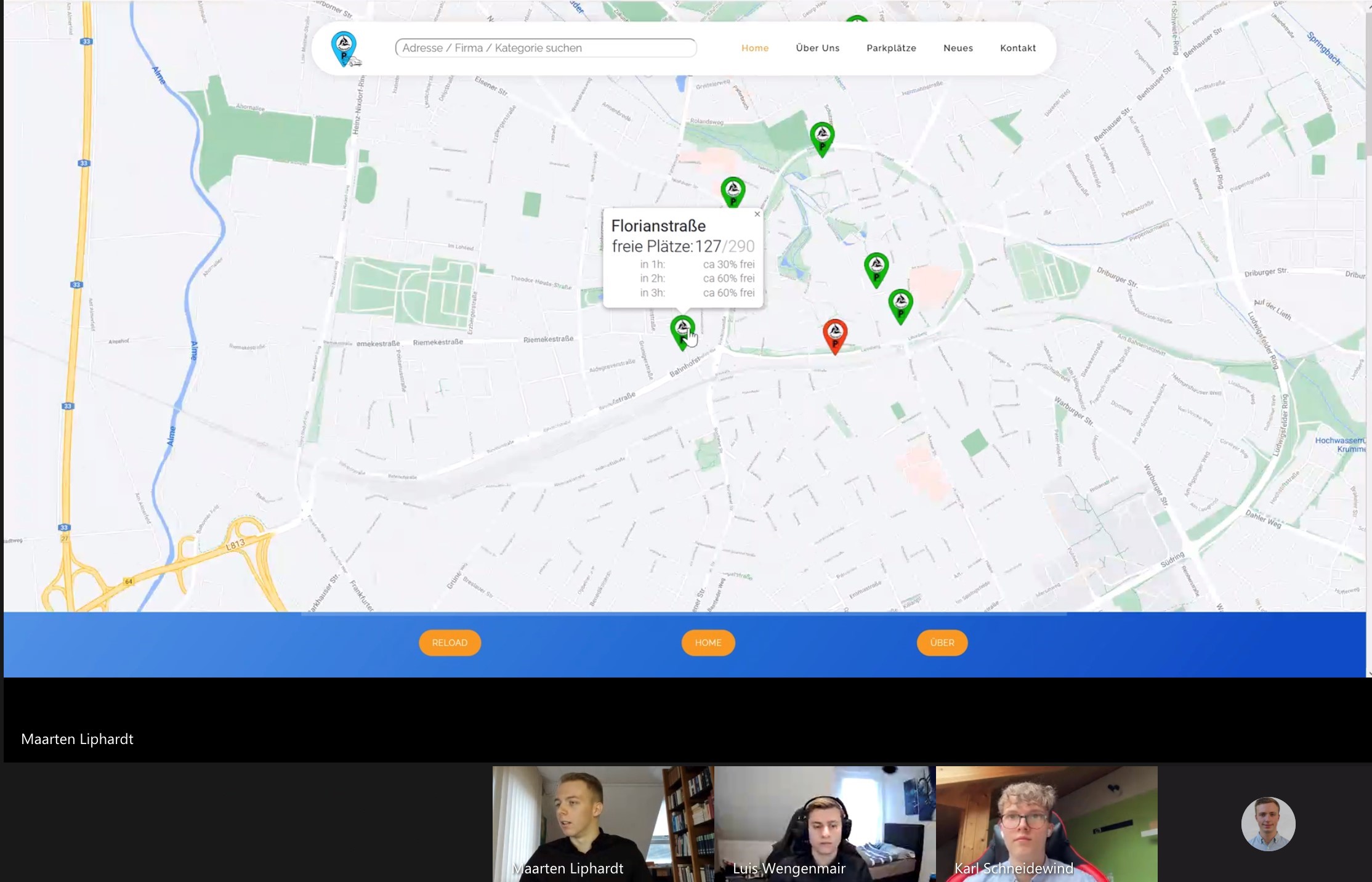1372x882 pixels.
Task: Click green marker closest to Driburger Str.
Action: [900, 304]
